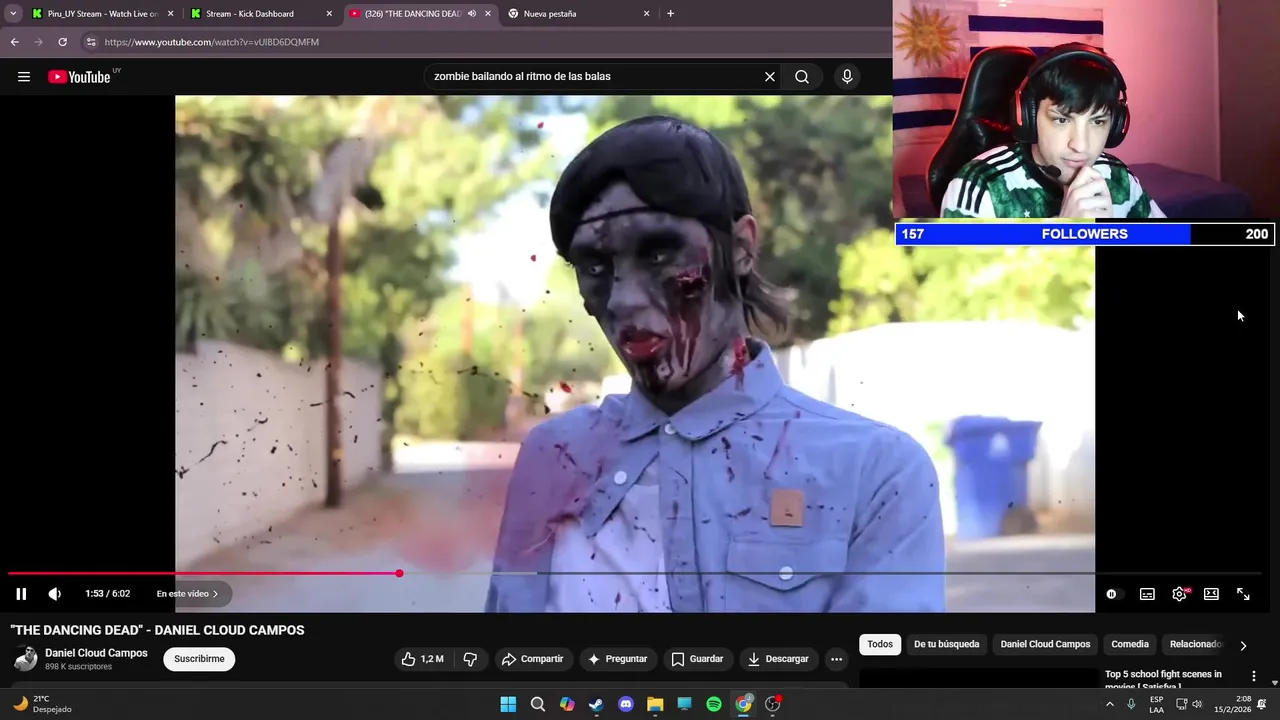Pause the YouTube video

tap(21, 594)
